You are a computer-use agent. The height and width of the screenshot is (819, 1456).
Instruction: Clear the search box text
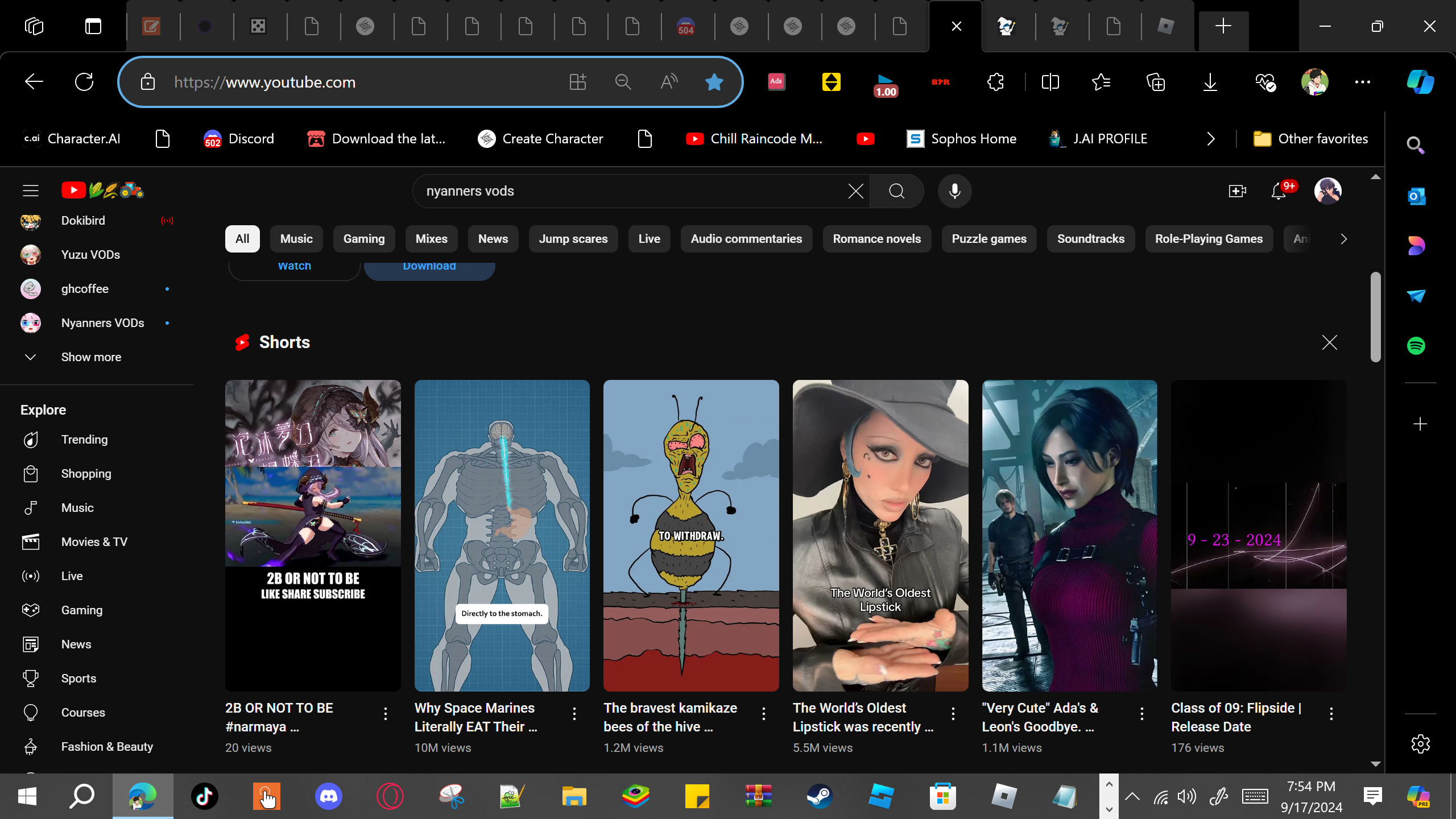tap(855, 191)
